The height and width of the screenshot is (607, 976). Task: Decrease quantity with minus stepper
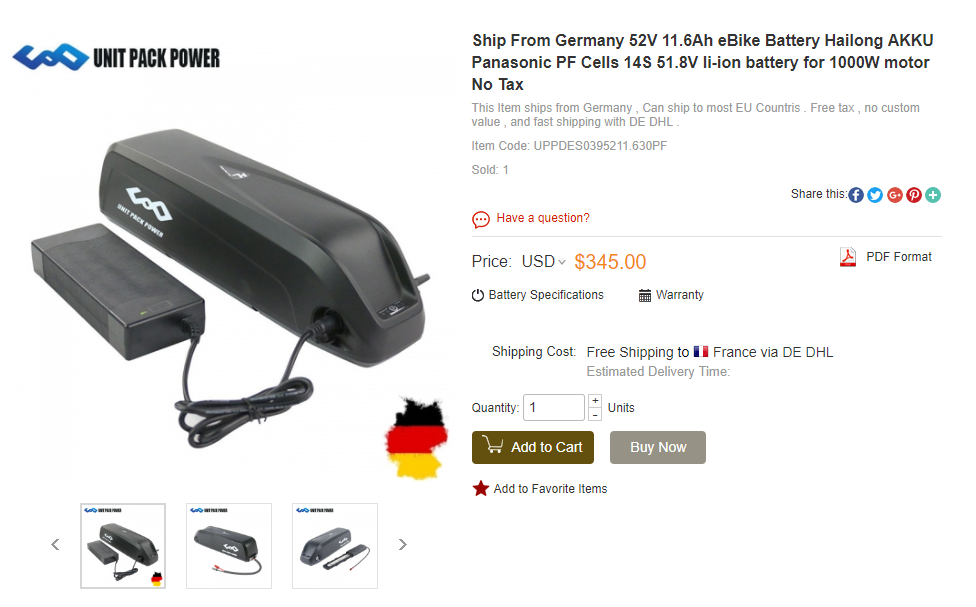[x=595, y=415]
